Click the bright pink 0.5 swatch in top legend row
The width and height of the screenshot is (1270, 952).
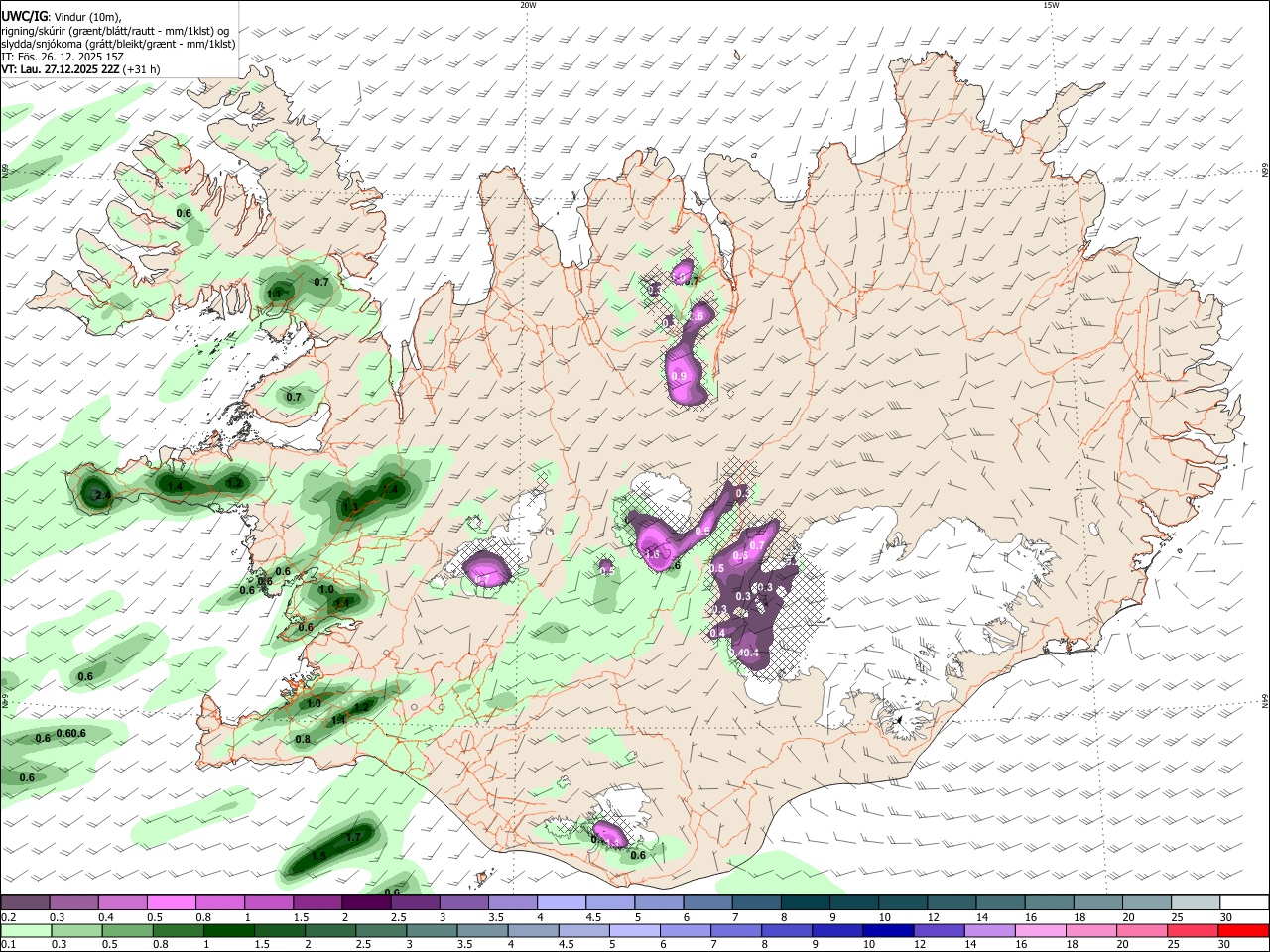pyautogui.click(x=171, y=903)
